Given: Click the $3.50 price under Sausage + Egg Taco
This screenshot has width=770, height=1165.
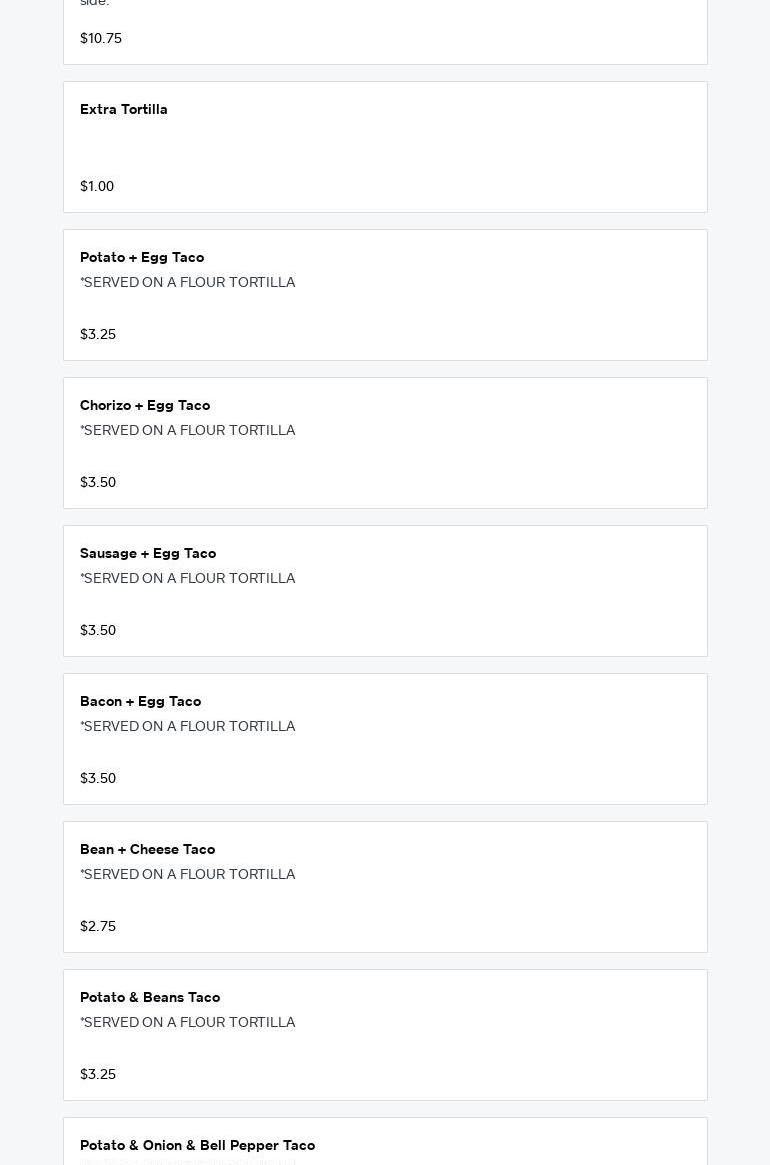Looking at the screenshot, I should (98, 631).
